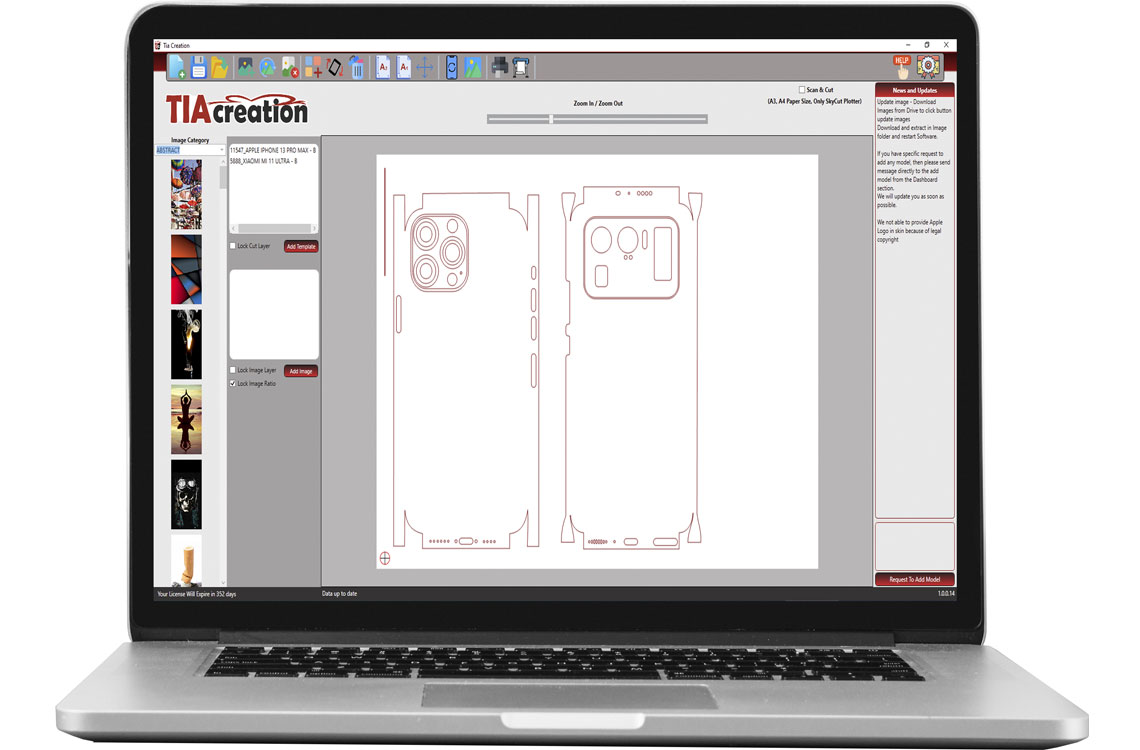The image size is (1140, 750).
Task: Delete selection using the trash icon
Action: coord(357,66)
